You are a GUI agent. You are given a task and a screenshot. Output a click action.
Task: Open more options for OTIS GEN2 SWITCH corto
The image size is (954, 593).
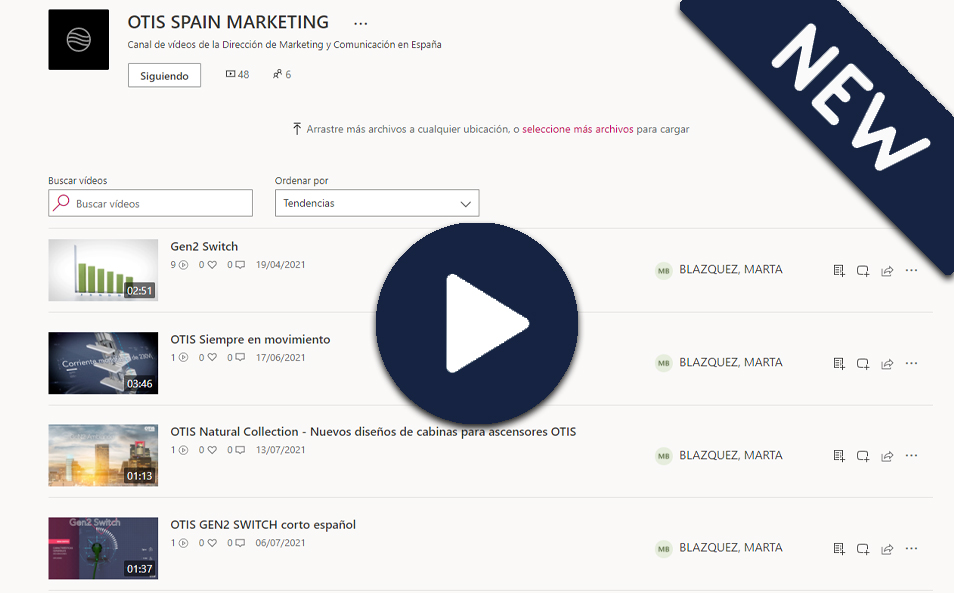911,549
